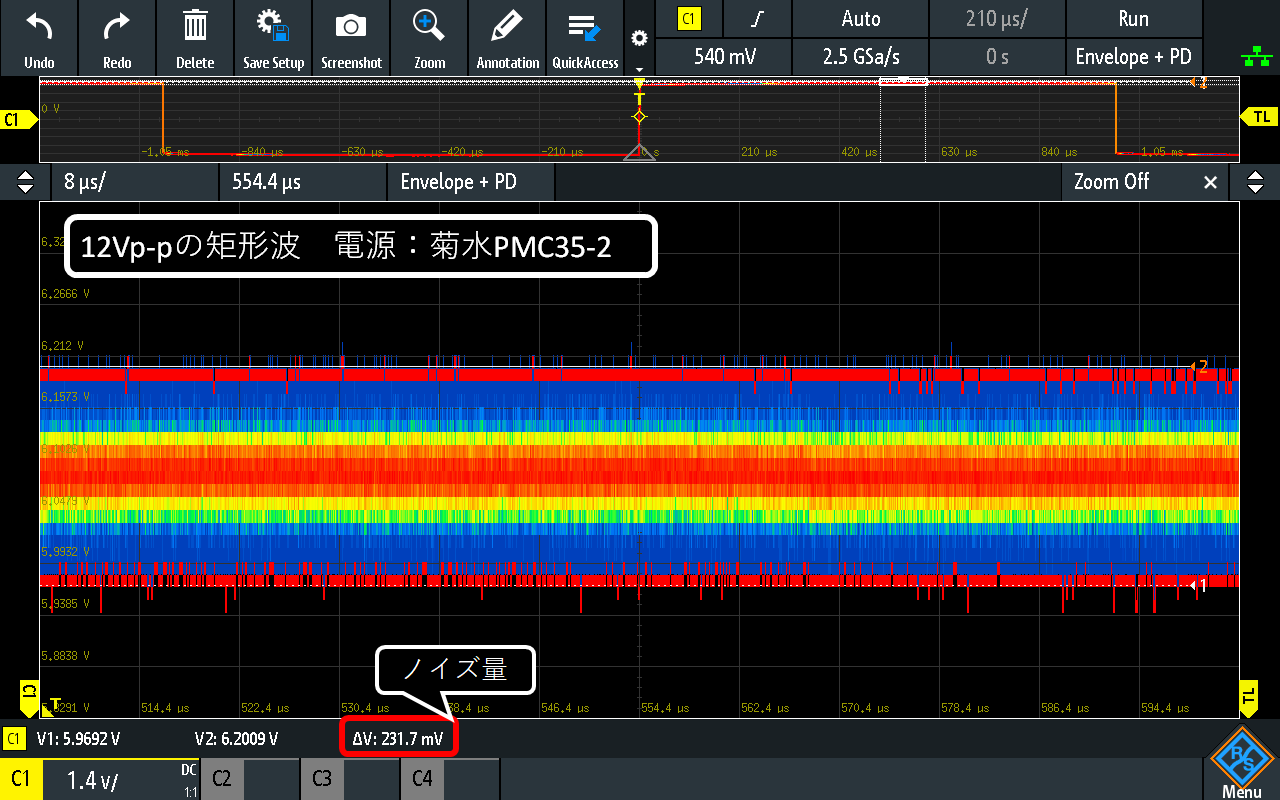Viewport: 1280px width, 800px height.
Task: Open toolbar settings gear
Action: [639, 38]
